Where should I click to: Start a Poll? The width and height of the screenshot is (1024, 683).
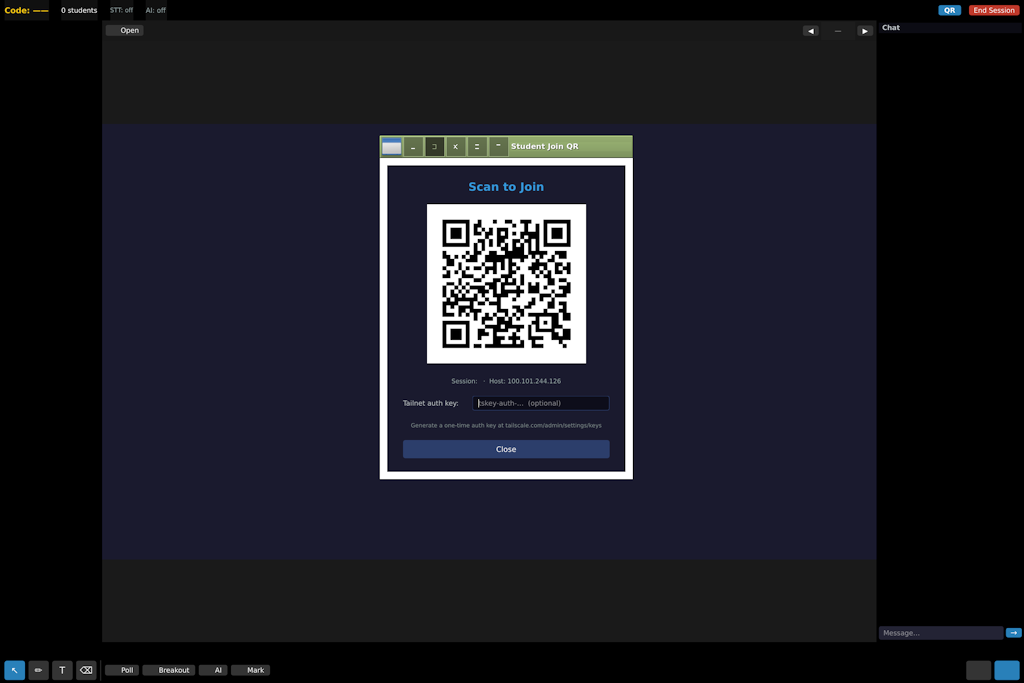122,670
